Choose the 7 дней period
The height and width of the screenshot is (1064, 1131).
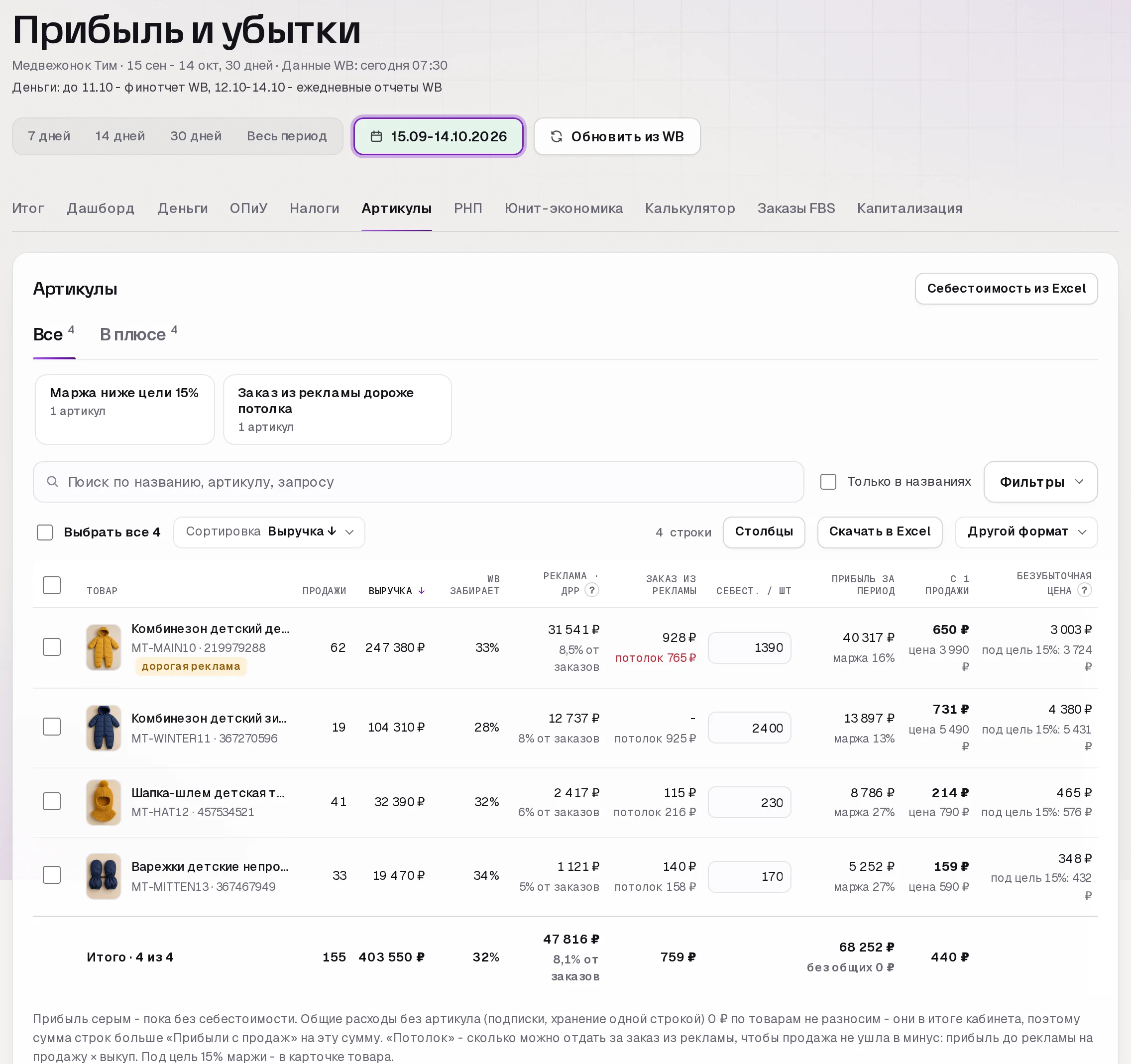[49, 136]
